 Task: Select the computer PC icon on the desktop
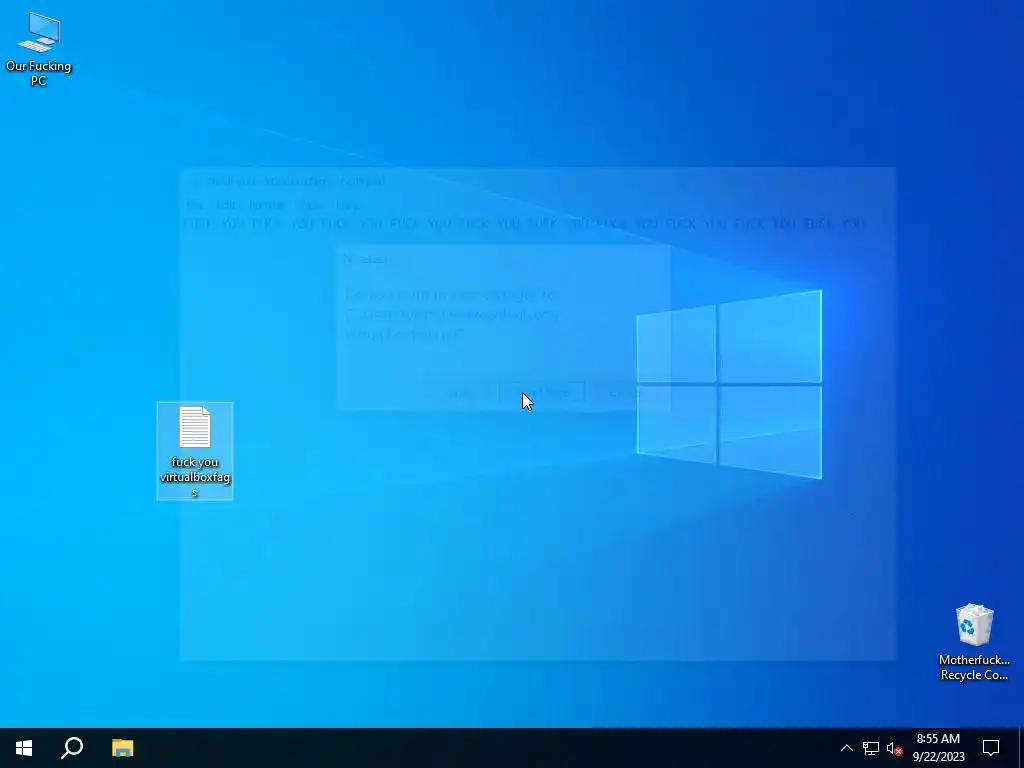39,49
